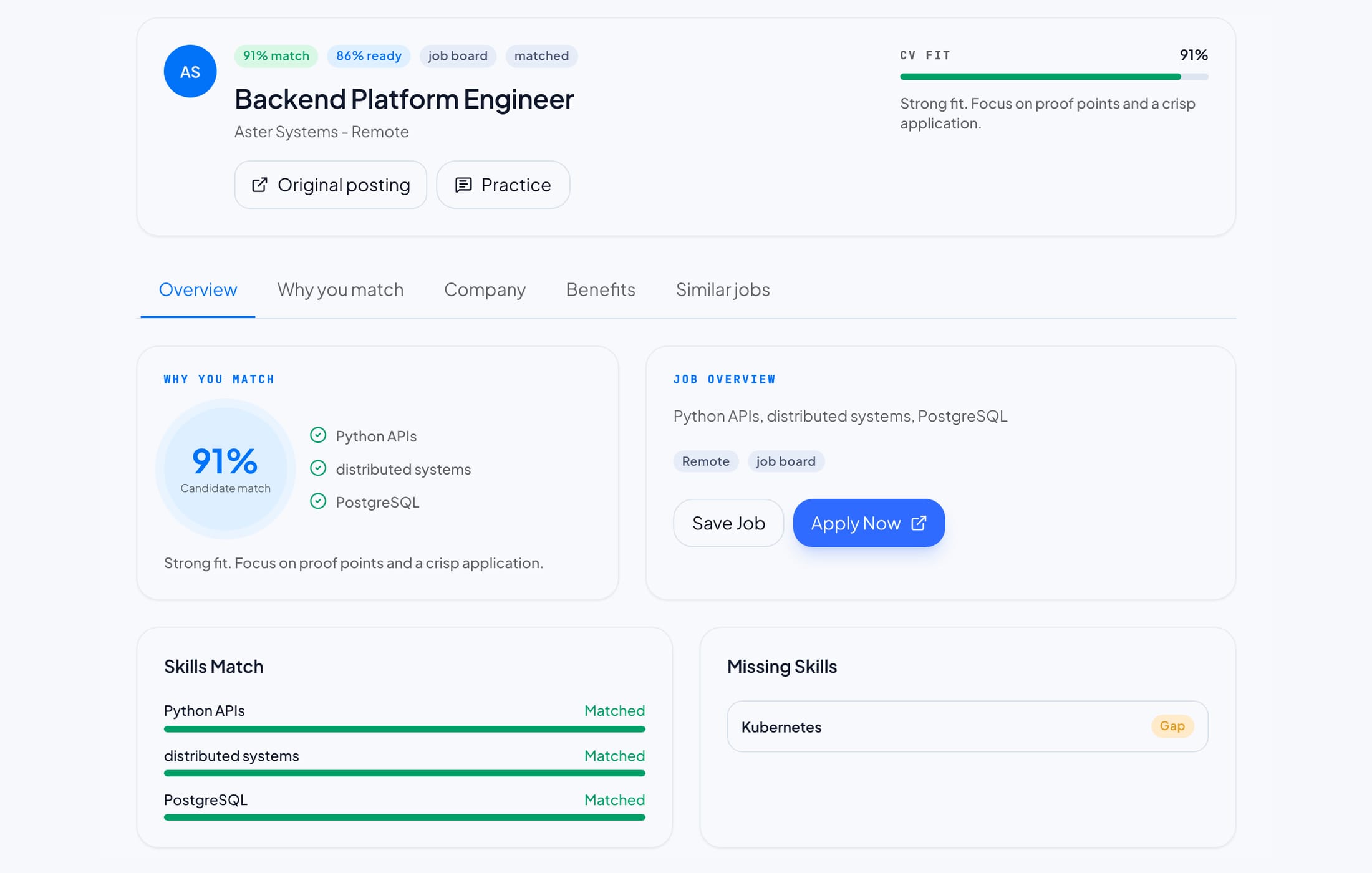Click 'Python APIs, distributed systems, PostgreSQL' description
1372x873 pixels.
pyautogui.click(x=840, y=416)
